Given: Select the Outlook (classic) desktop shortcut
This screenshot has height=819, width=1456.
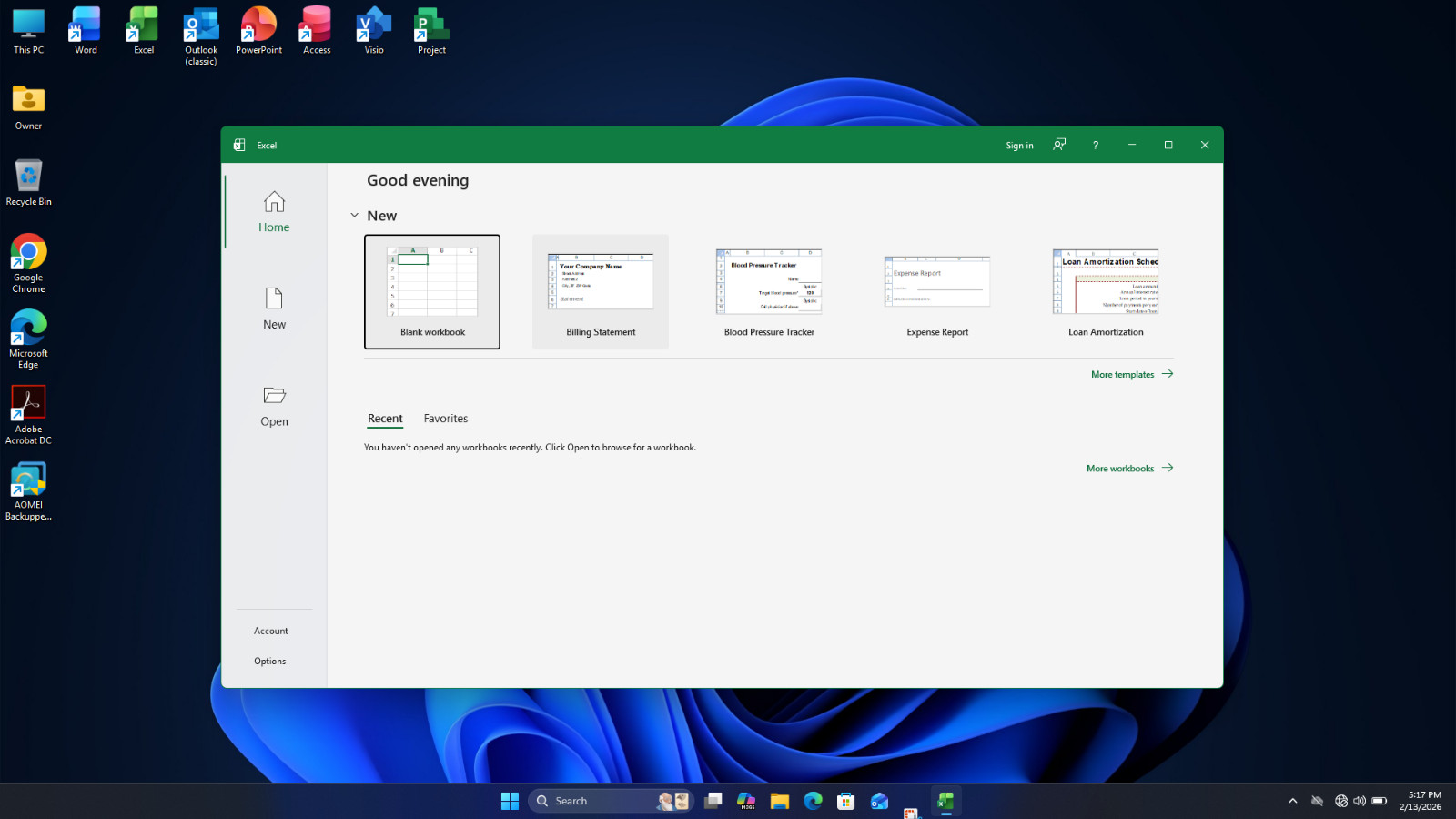Looking at the screenshot, I should [x=201, y=37].
